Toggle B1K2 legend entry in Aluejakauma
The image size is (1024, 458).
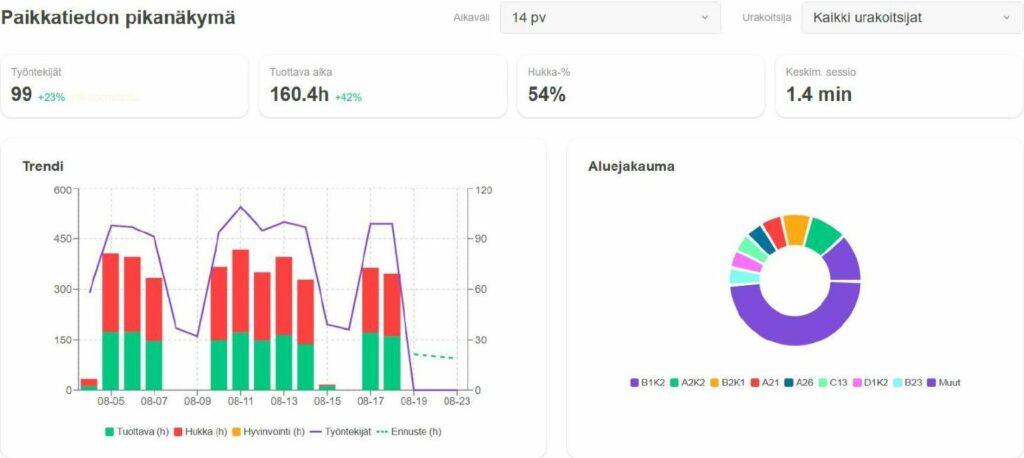pyautogui.click(x=647, y=382)
